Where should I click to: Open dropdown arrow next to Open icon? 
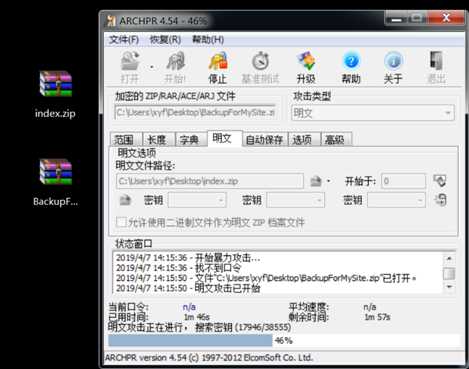pyautogui.click(x=152, y=67)
